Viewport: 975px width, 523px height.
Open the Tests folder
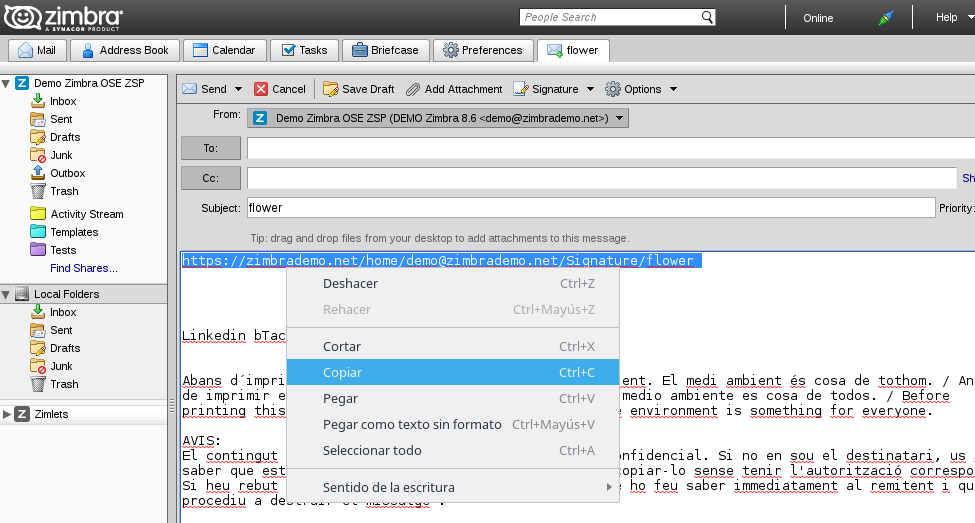pos(53,250)
